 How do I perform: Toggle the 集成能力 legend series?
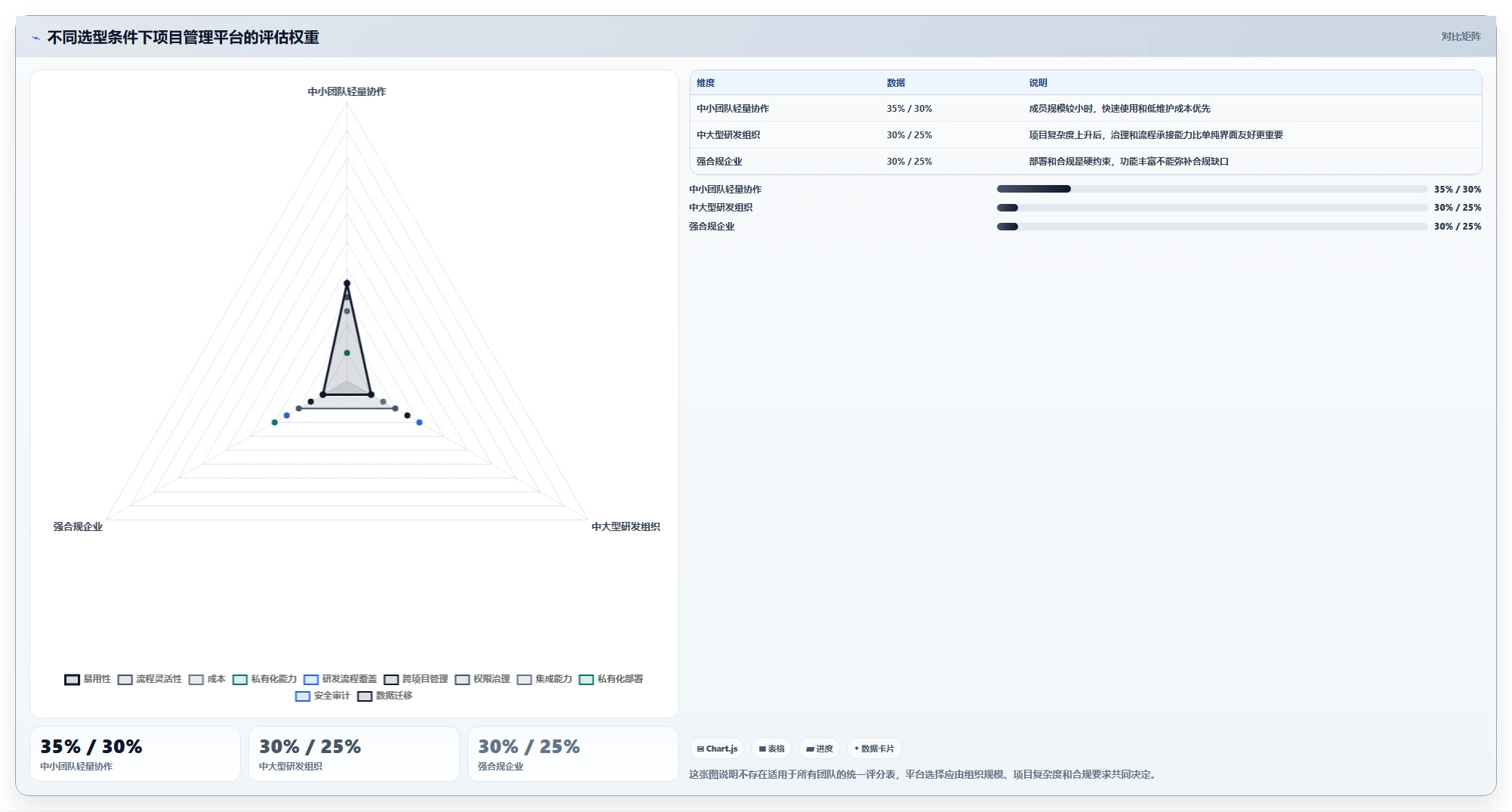click(x=545, y=679)
